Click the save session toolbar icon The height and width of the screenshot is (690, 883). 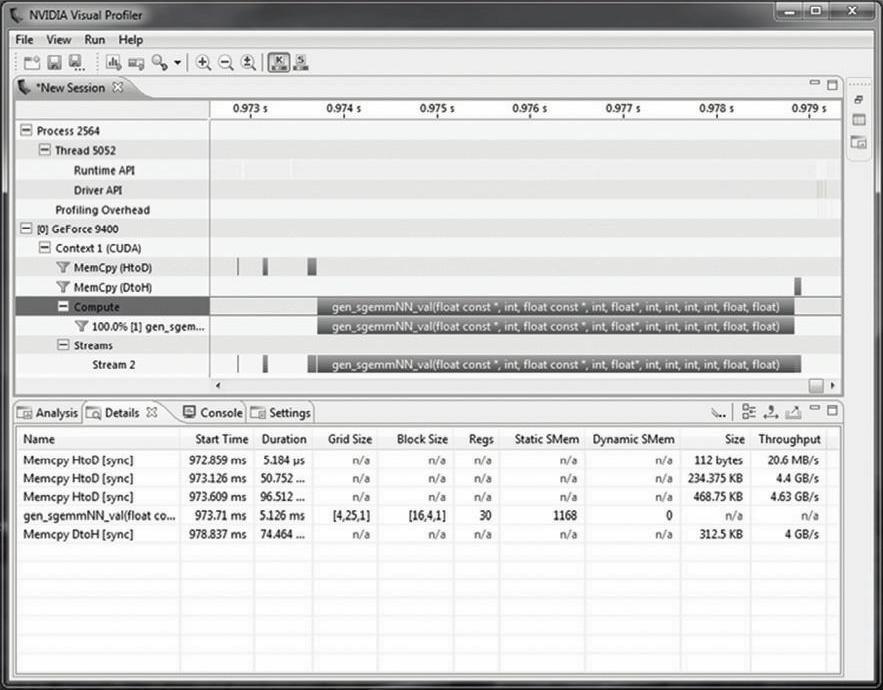click(54, 62)
